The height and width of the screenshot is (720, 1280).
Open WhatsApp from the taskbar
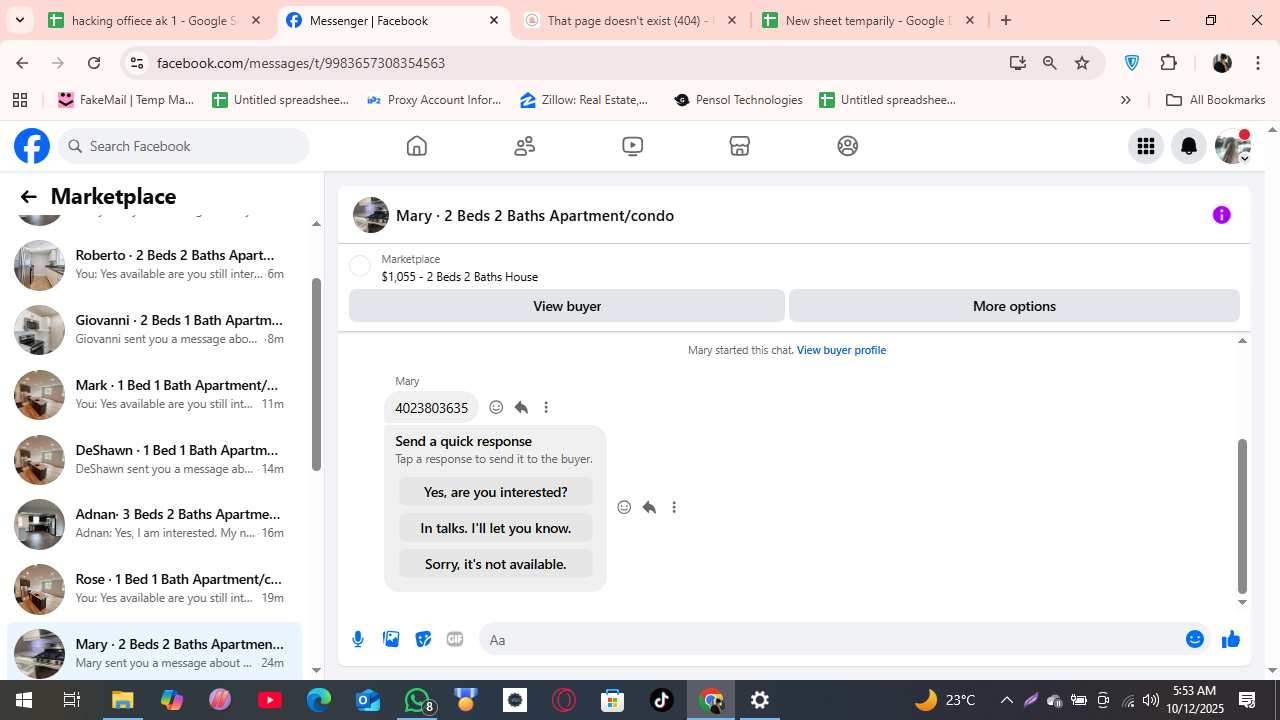417,700
